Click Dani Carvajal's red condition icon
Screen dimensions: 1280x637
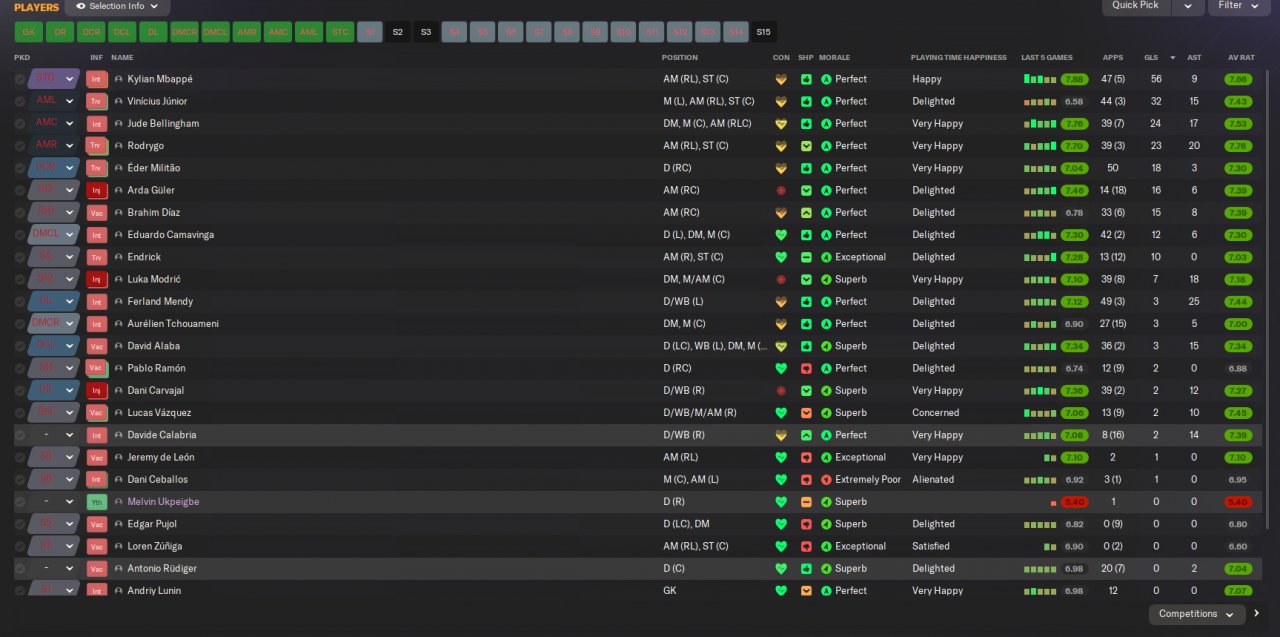[x=781, y=390]
